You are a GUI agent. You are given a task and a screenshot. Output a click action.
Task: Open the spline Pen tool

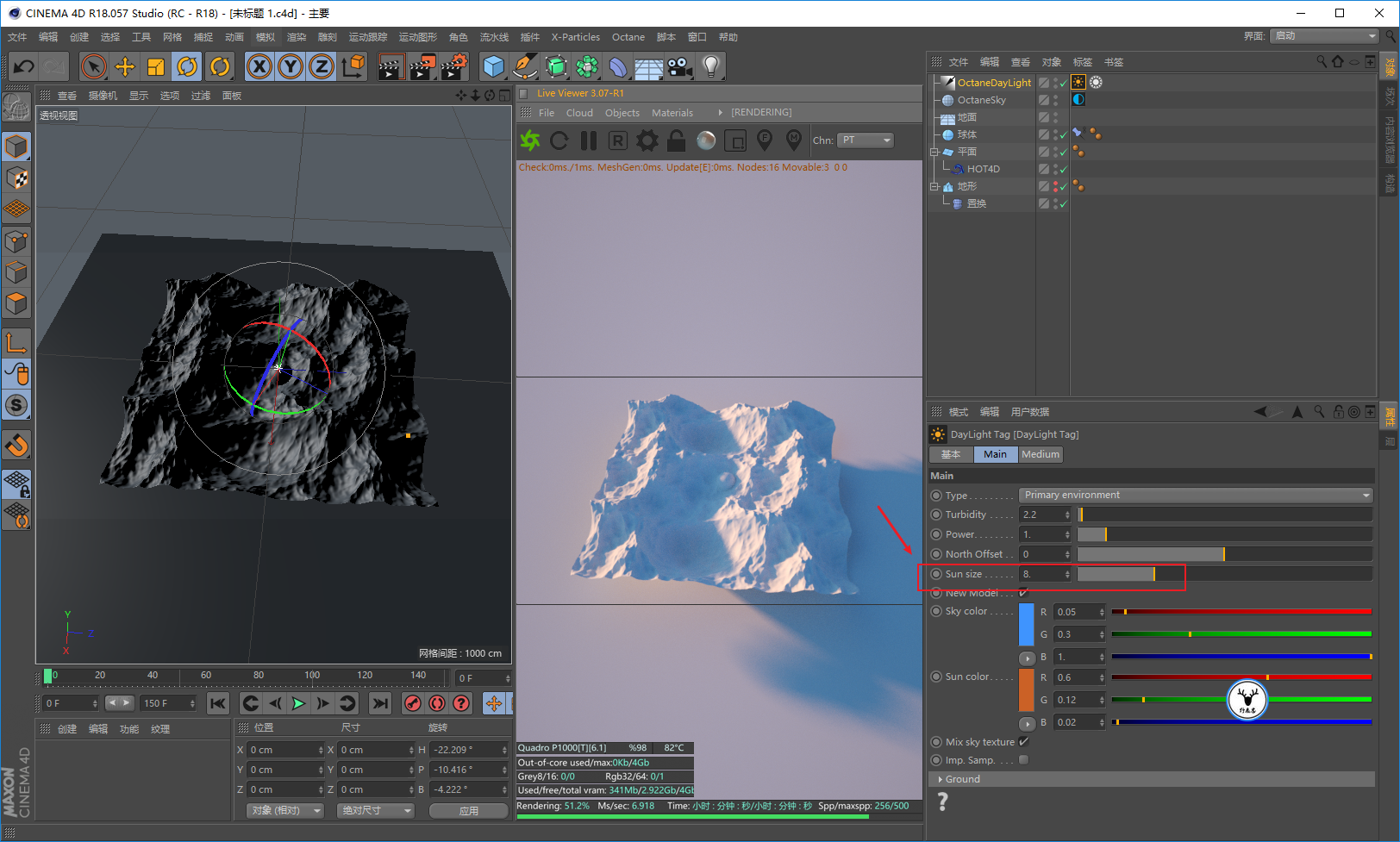click(524, 66)
